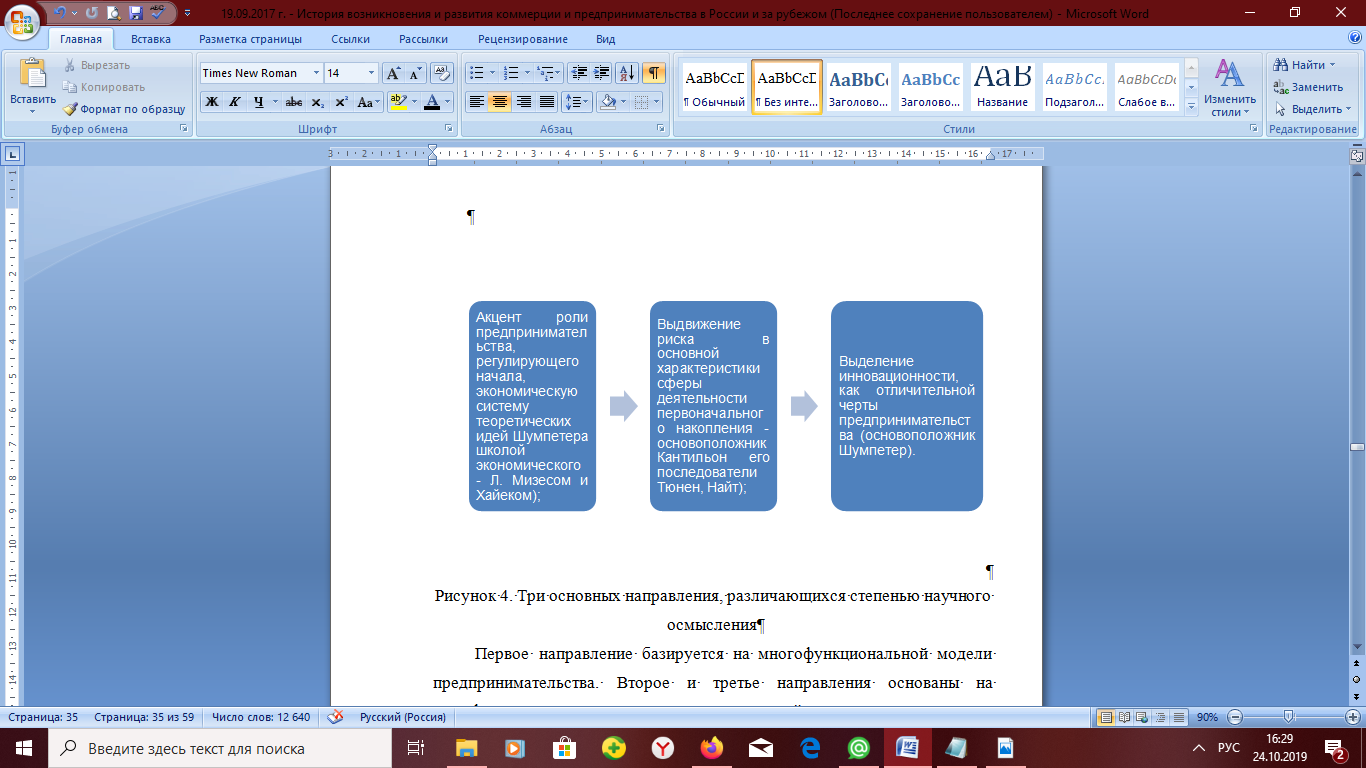Switch to Рассылки tab
The image size is (1366, 768).
(423, 39)
